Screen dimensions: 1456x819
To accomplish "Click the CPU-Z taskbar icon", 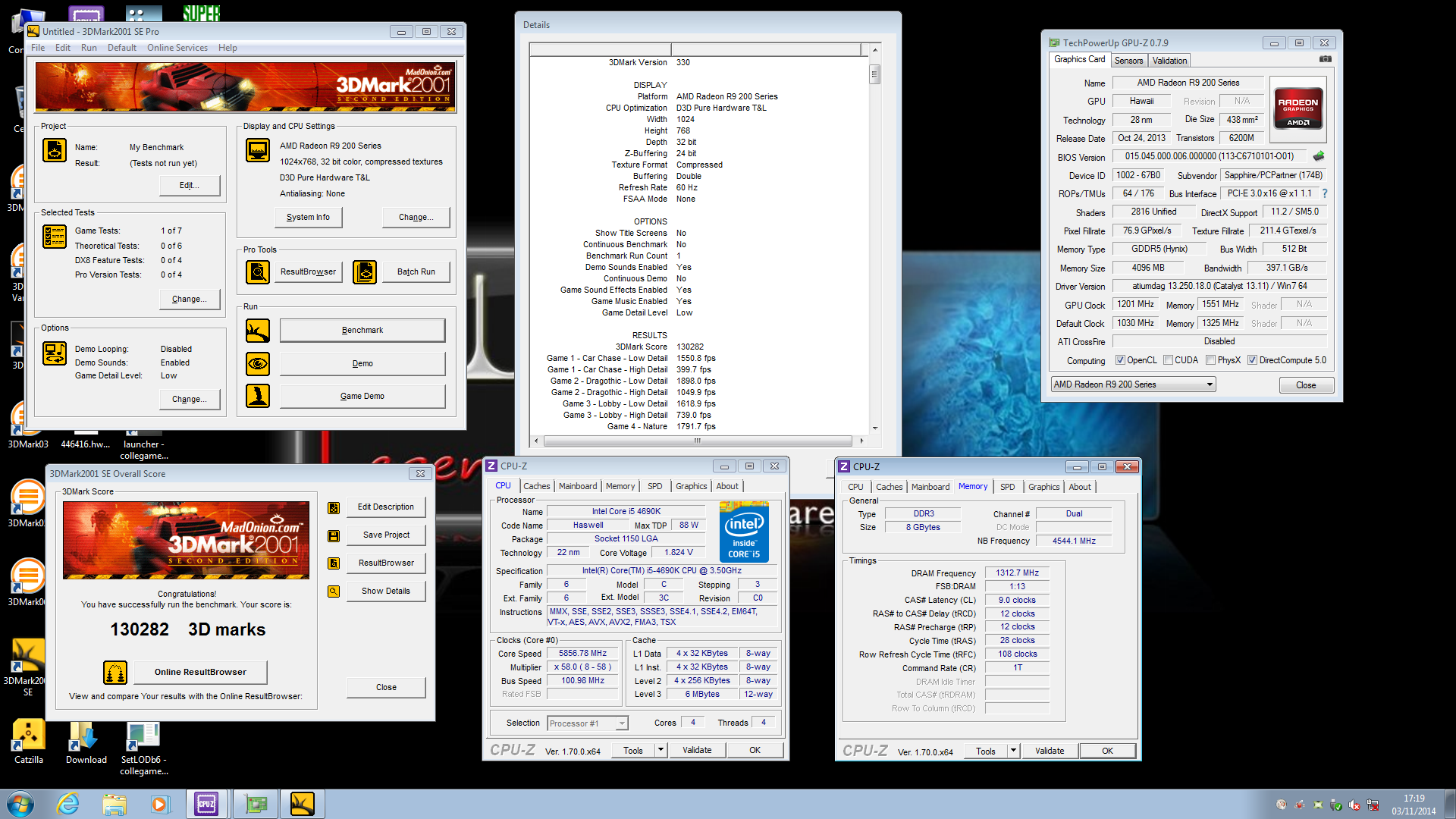I will [x=206, y=804].
